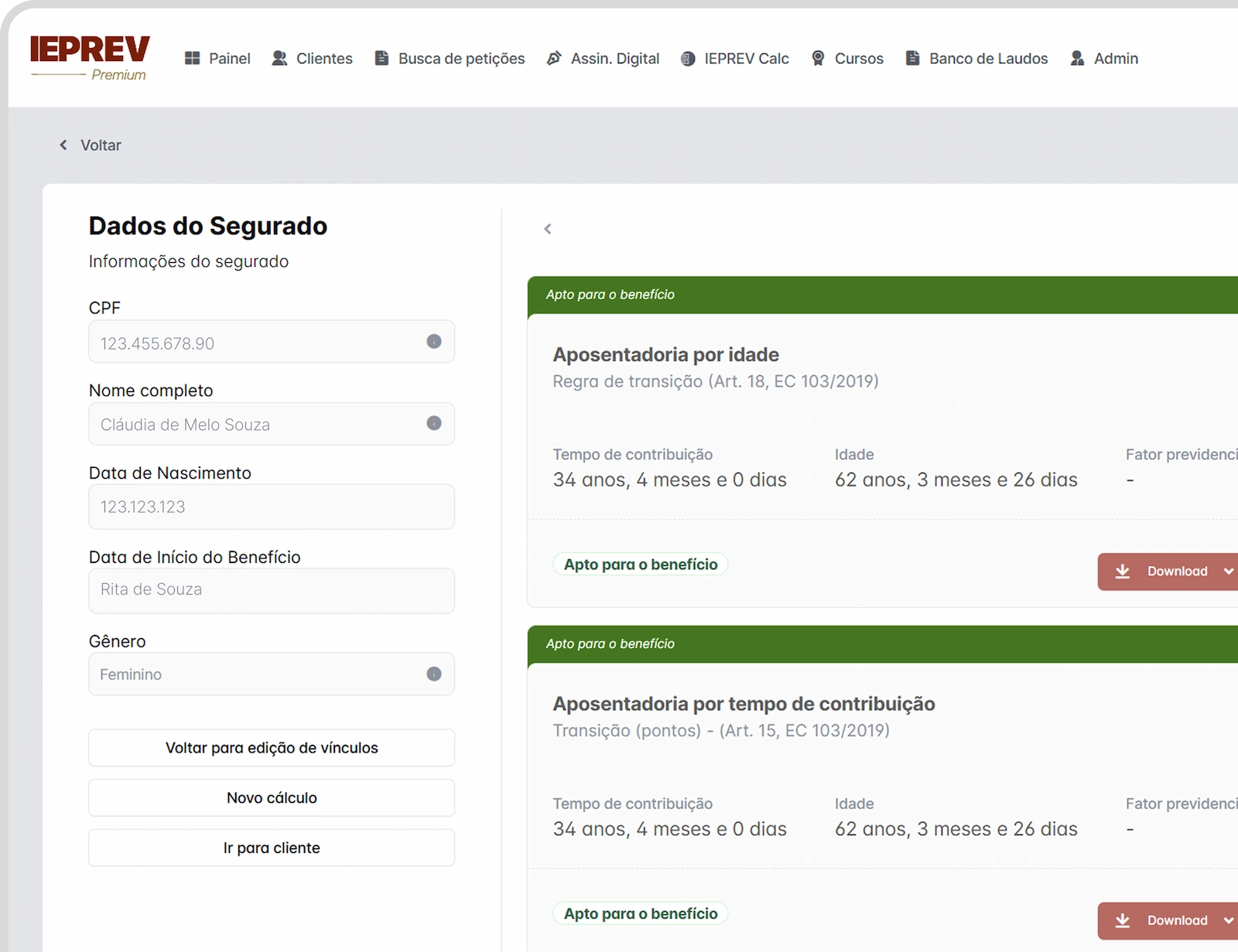
Task: Click the Aposentadoria por idade title
Action: pyautogui.click(x=665, y=354)
